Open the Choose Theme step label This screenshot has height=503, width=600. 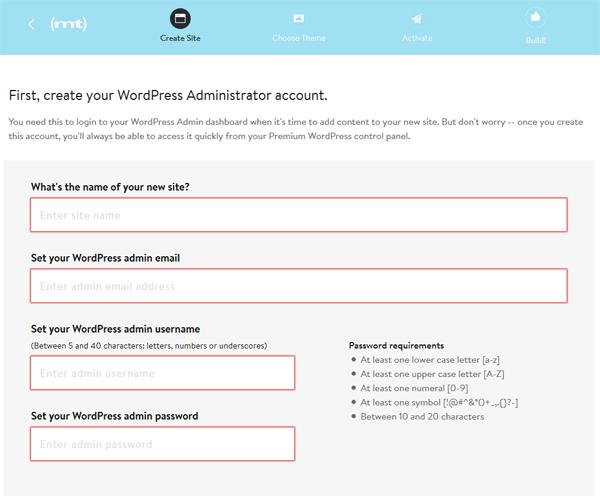coord(299,38)
